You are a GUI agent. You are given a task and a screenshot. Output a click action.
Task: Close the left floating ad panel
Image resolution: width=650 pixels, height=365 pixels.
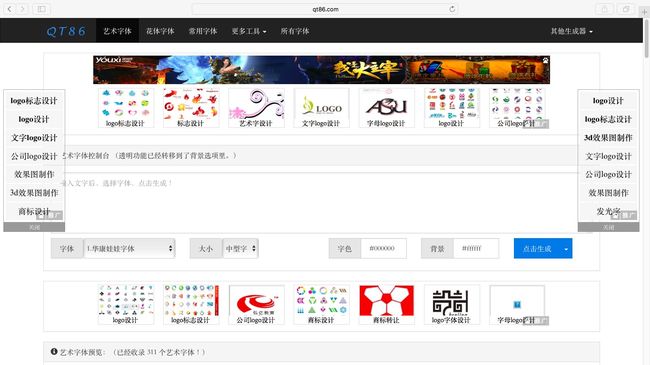click(x=34, y=227)
